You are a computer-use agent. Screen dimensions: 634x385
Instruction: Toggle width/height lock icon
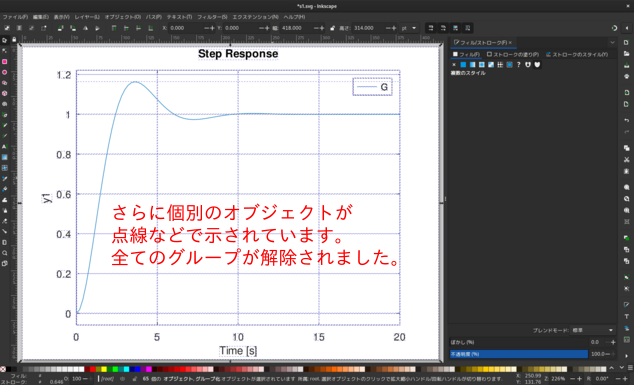pyautogui.click(x=332, y=28)
